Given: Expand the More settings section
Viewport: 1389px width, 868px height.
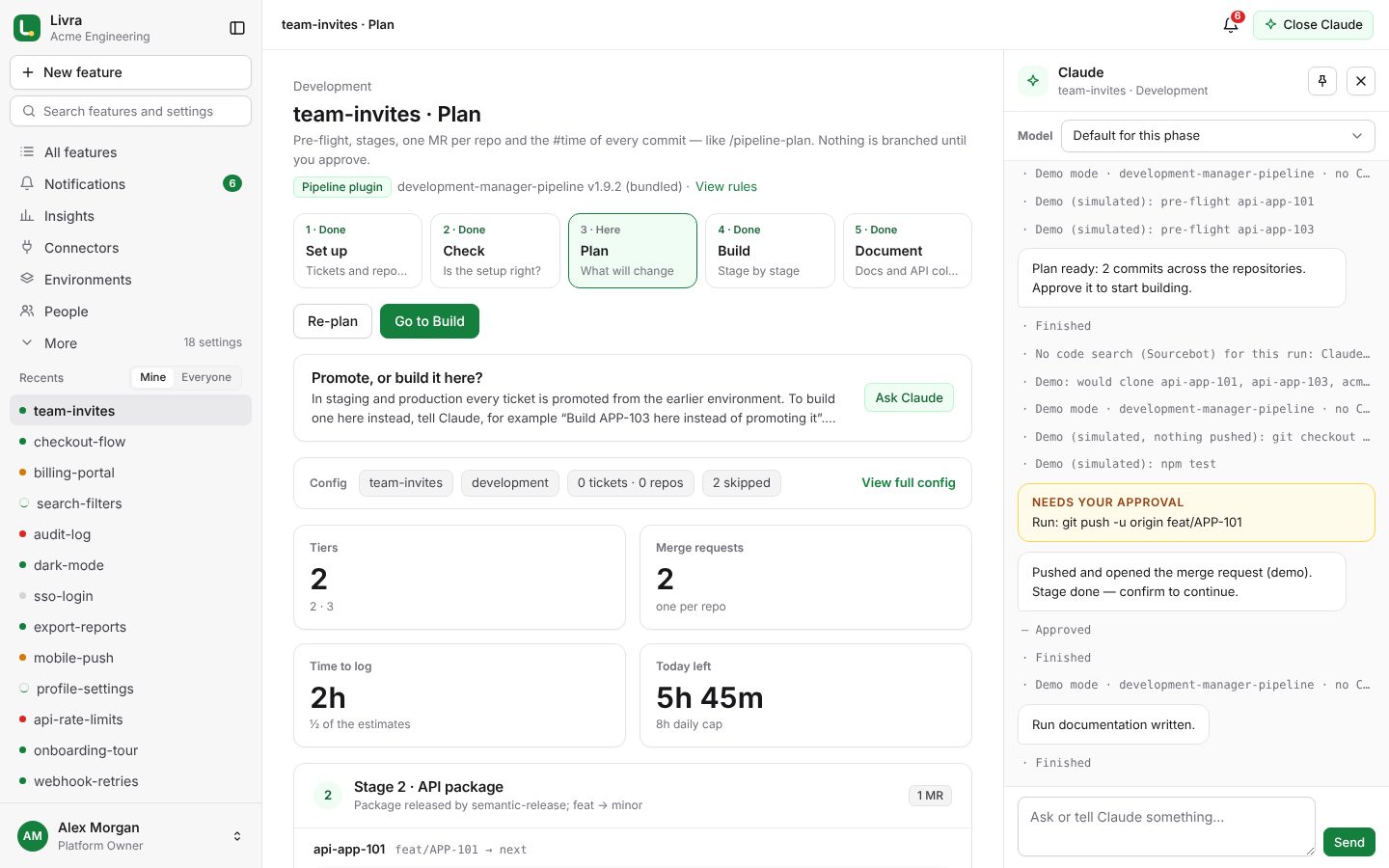Looking at the screenshot, I should [x=130, y=343].
